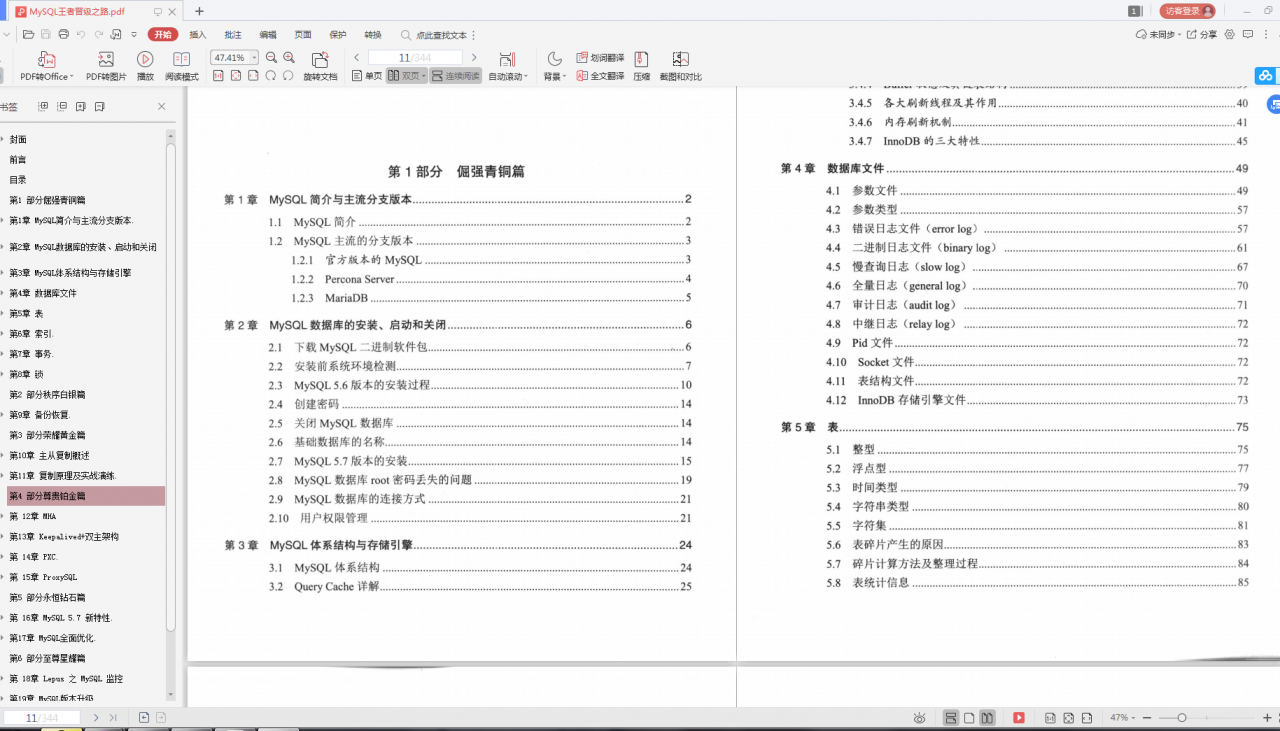Click the 访客登录 guest login button
This screenshot has height=731, width=1280.
click(1188, 11)
